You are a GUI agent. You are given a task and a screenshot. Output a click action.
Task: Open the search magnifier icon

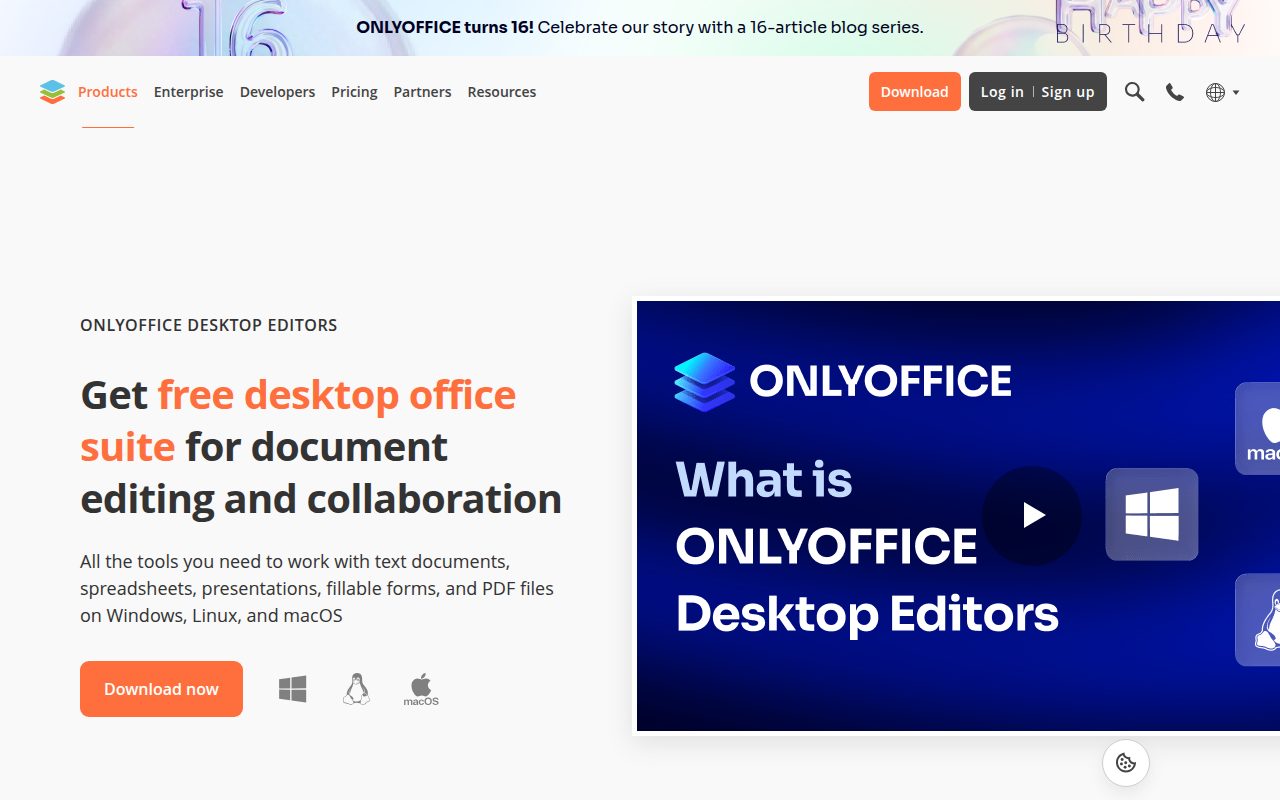tap(1134, 92)
